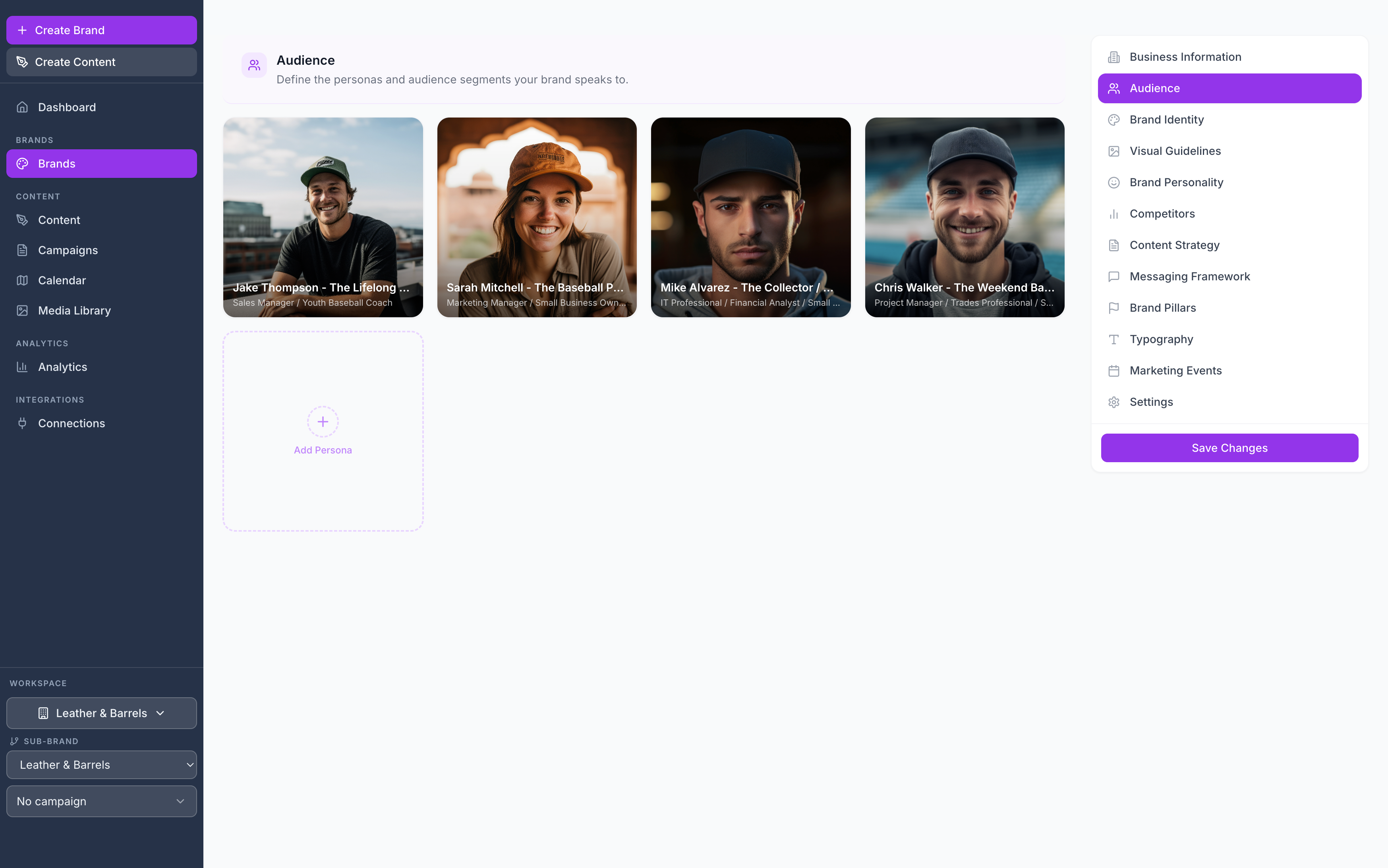Open the Competitors section
Screen dimensions: 1388x868
pos(1162,214)
